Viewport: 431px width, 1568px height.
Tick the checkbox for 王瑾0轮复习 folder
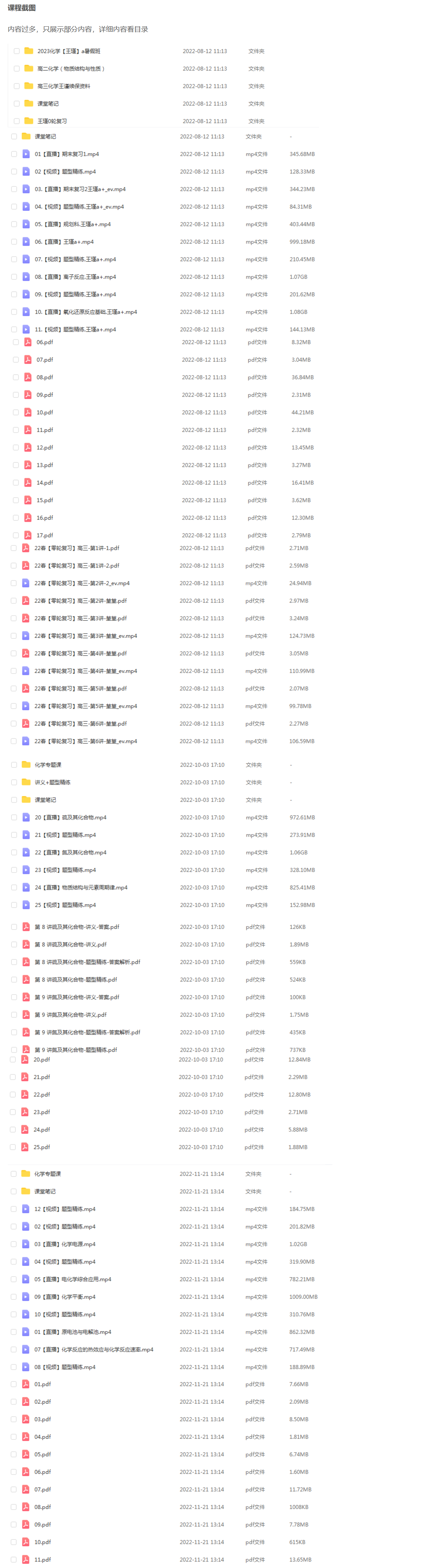click(x=16, y=121)
